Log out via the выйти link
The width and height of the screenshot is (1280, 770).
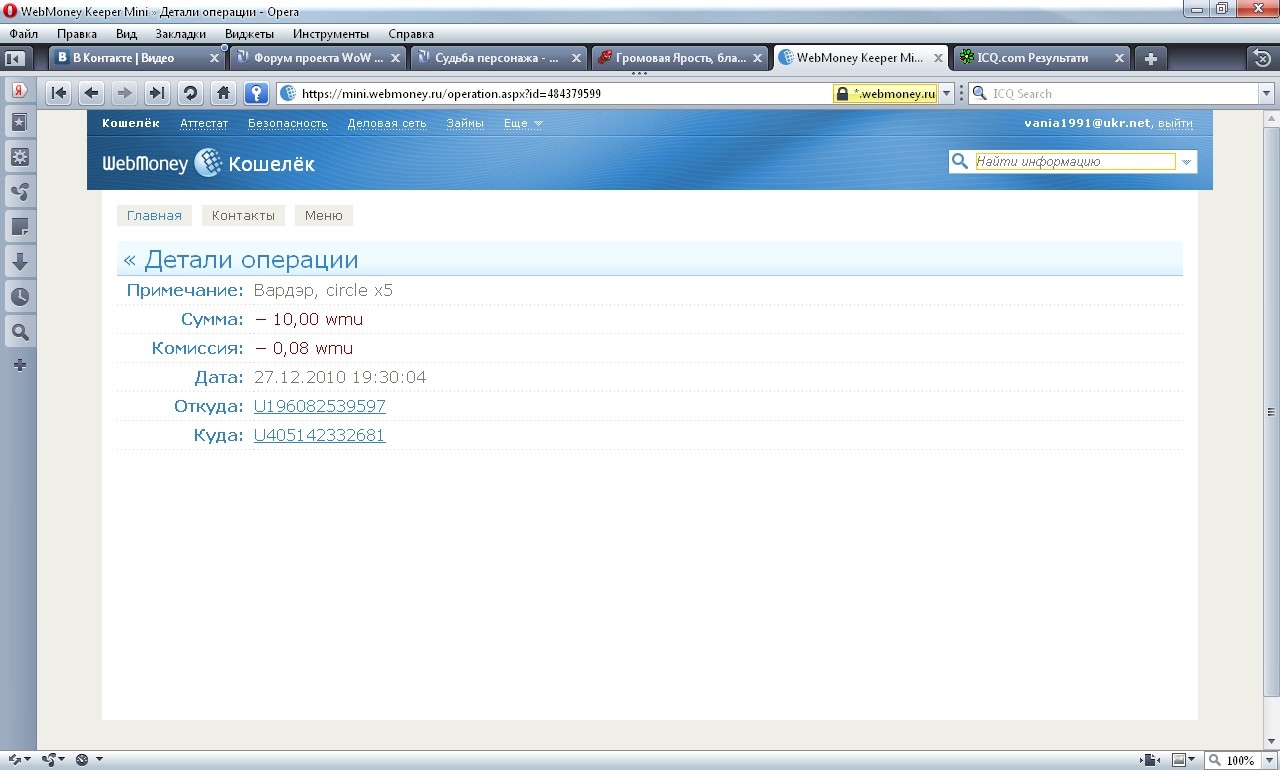coord(1175,123)
